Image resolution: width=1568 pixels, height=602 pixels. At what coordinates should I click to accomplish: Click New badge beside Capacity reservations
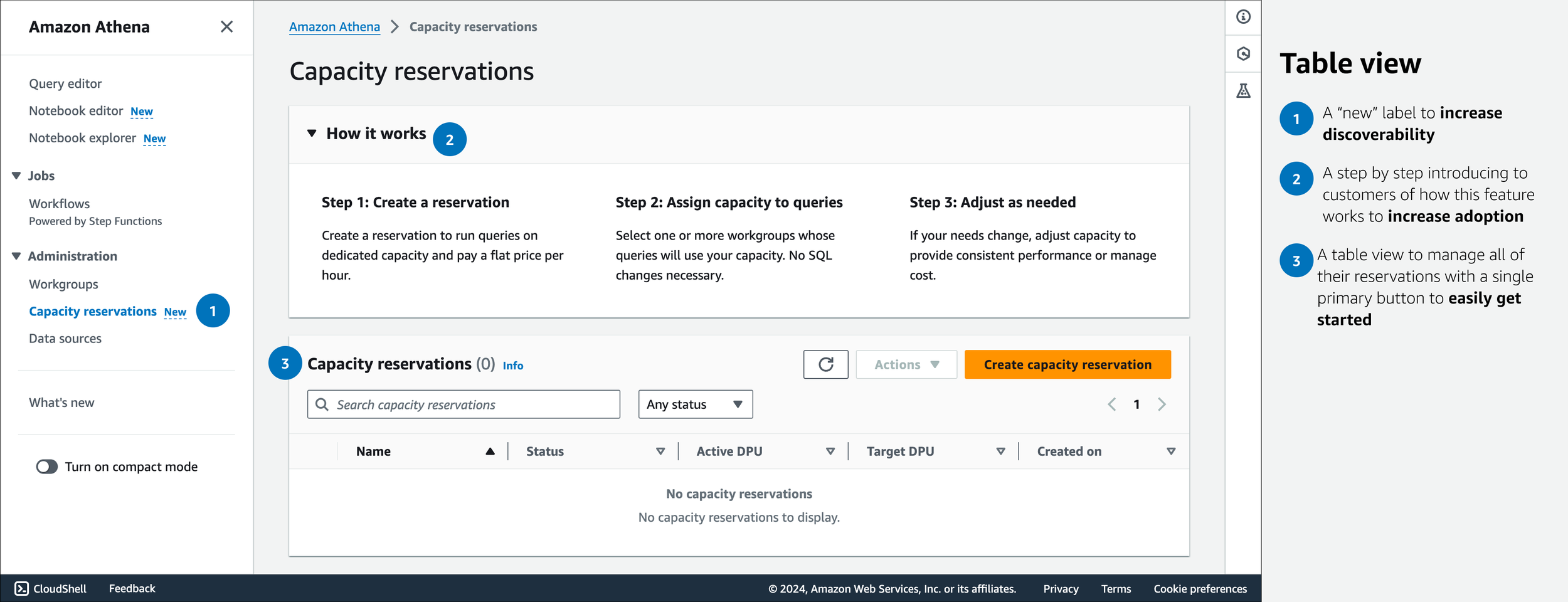pos(175,312)
